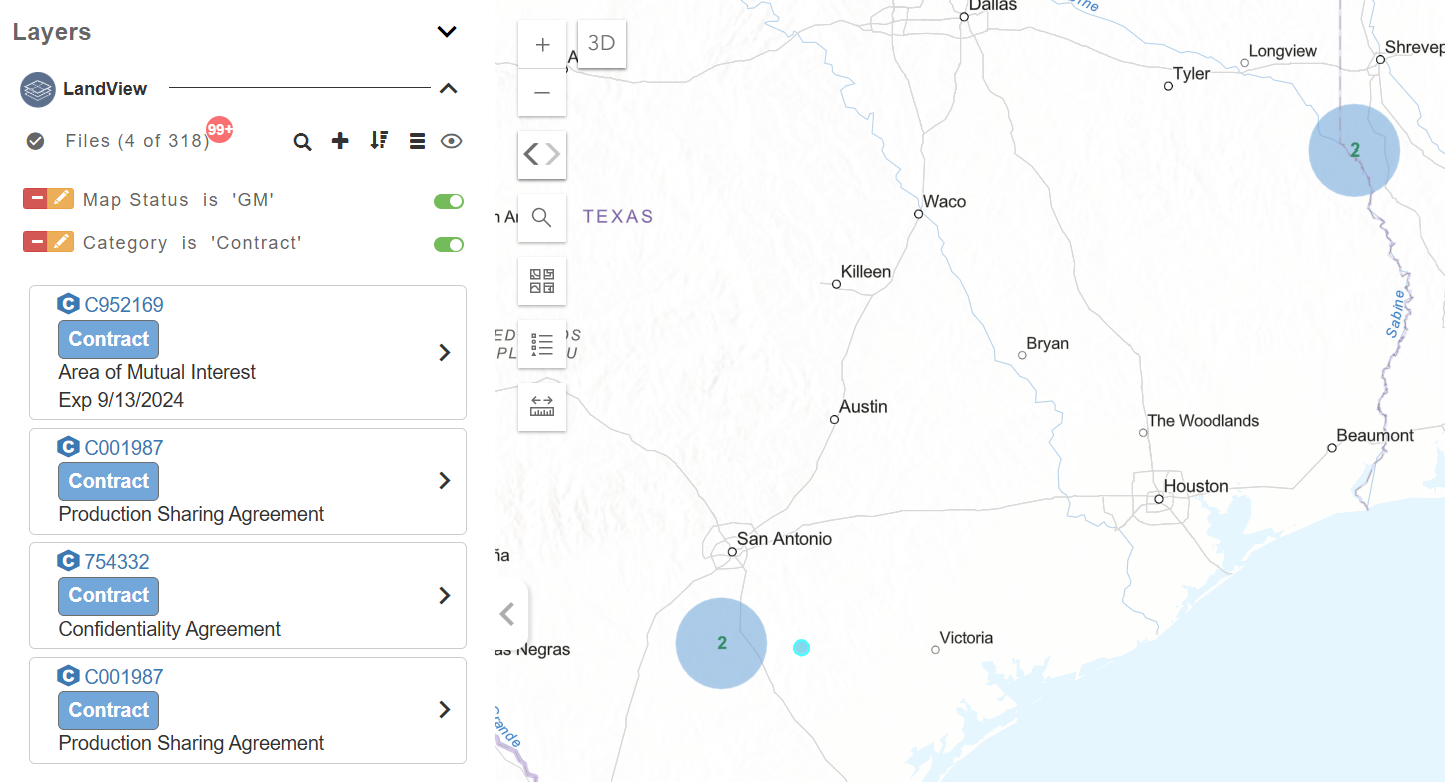Disable the Map Status 'GM' filter
Screen dimensions: 1445x782
[449, 201]
